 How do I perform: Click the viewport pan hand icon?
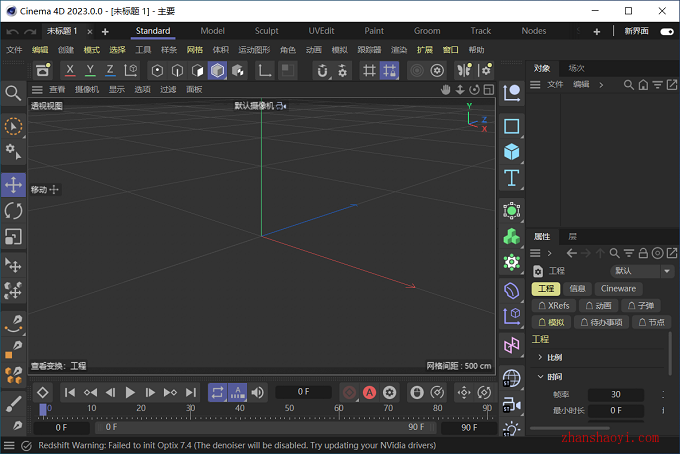coord(445,90)
